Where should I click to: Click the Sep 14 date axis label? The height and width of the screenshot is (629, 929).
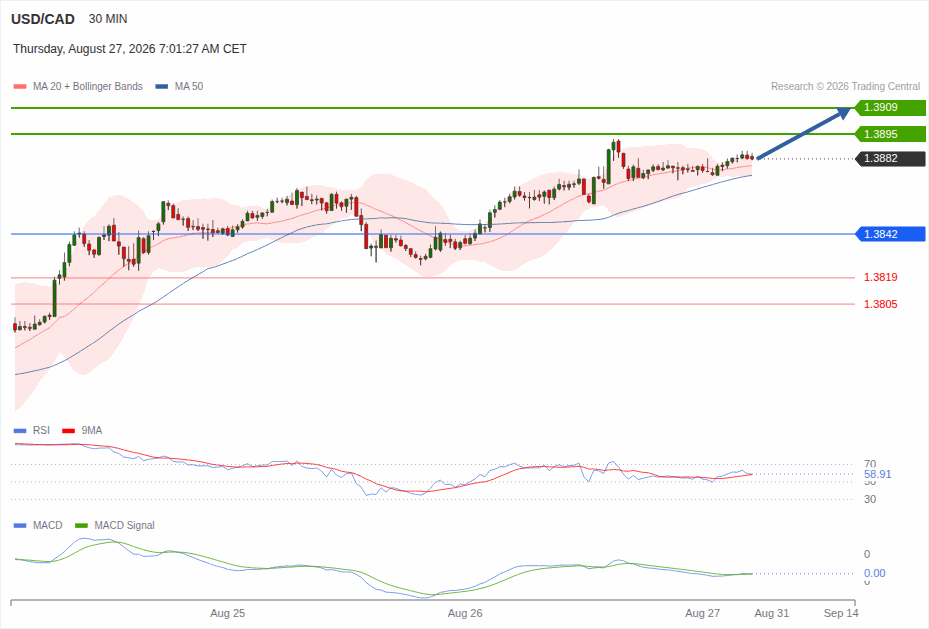coord(841,613)
